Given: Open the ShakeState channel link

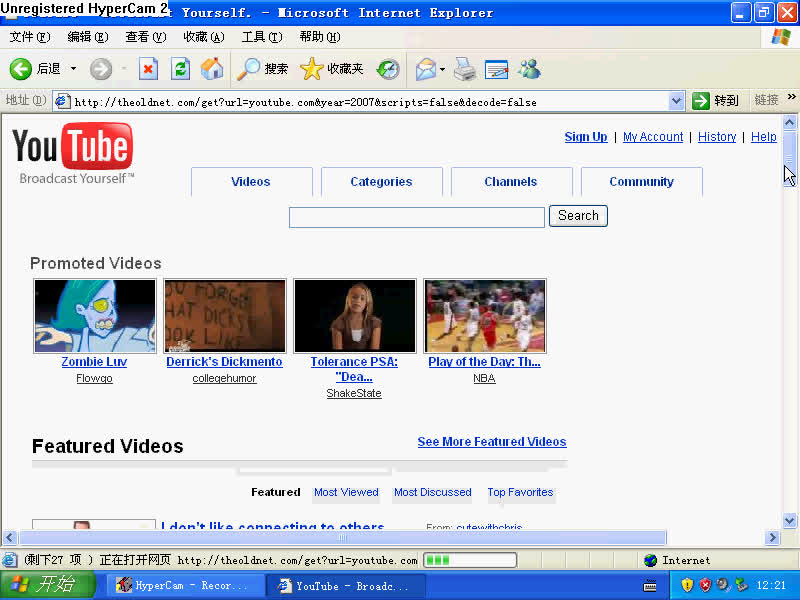Looking at the screenshot, I should (x=354, y=393).
